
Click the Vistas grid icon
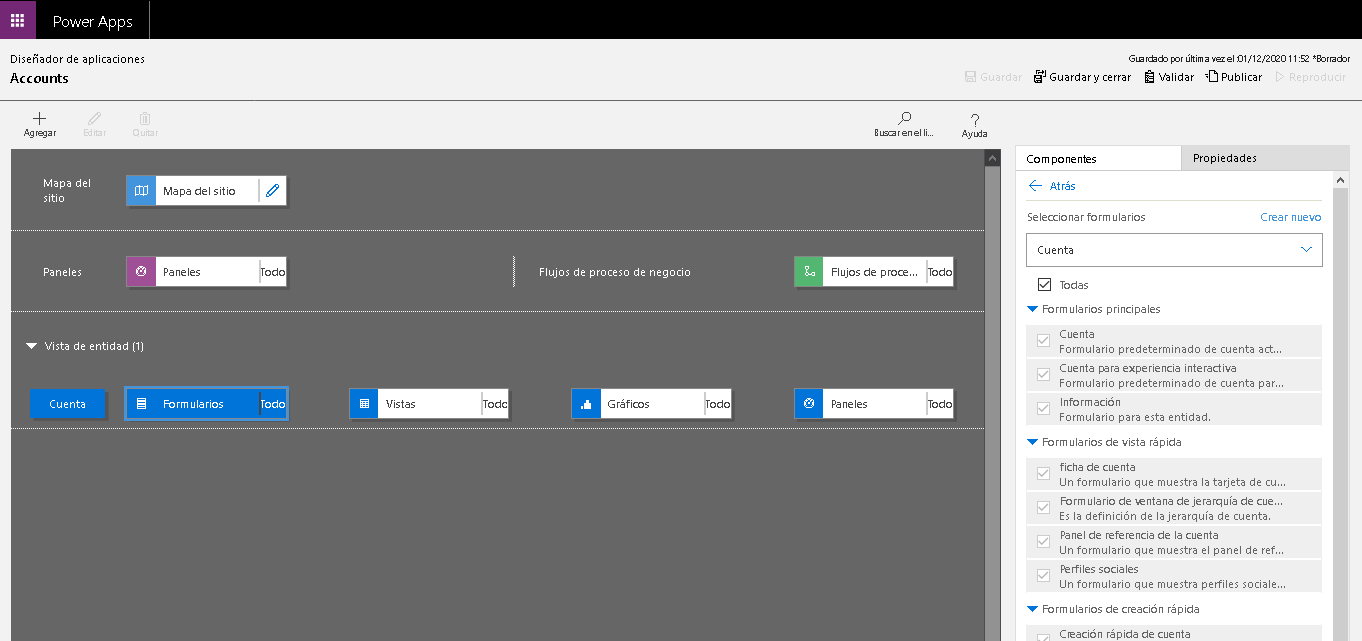click(364, 404)
